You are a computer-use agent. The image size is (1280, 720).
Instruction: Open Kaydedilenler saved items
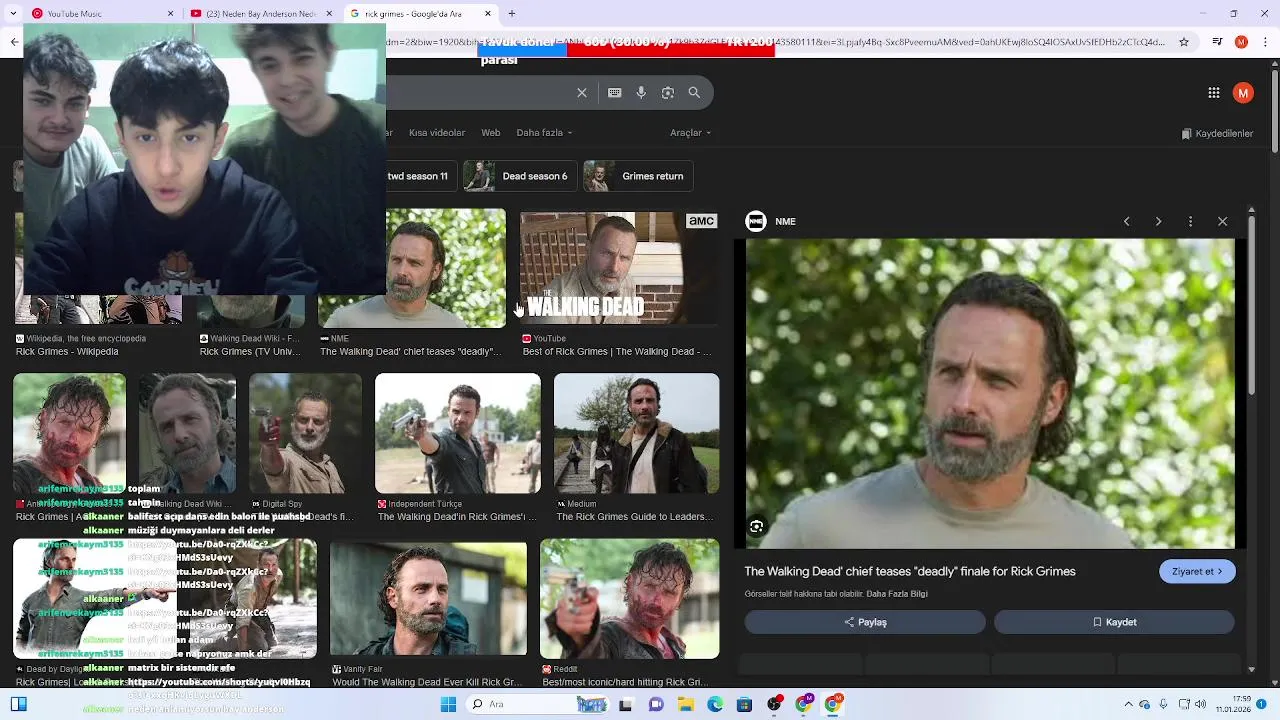tap(1217, 133)
